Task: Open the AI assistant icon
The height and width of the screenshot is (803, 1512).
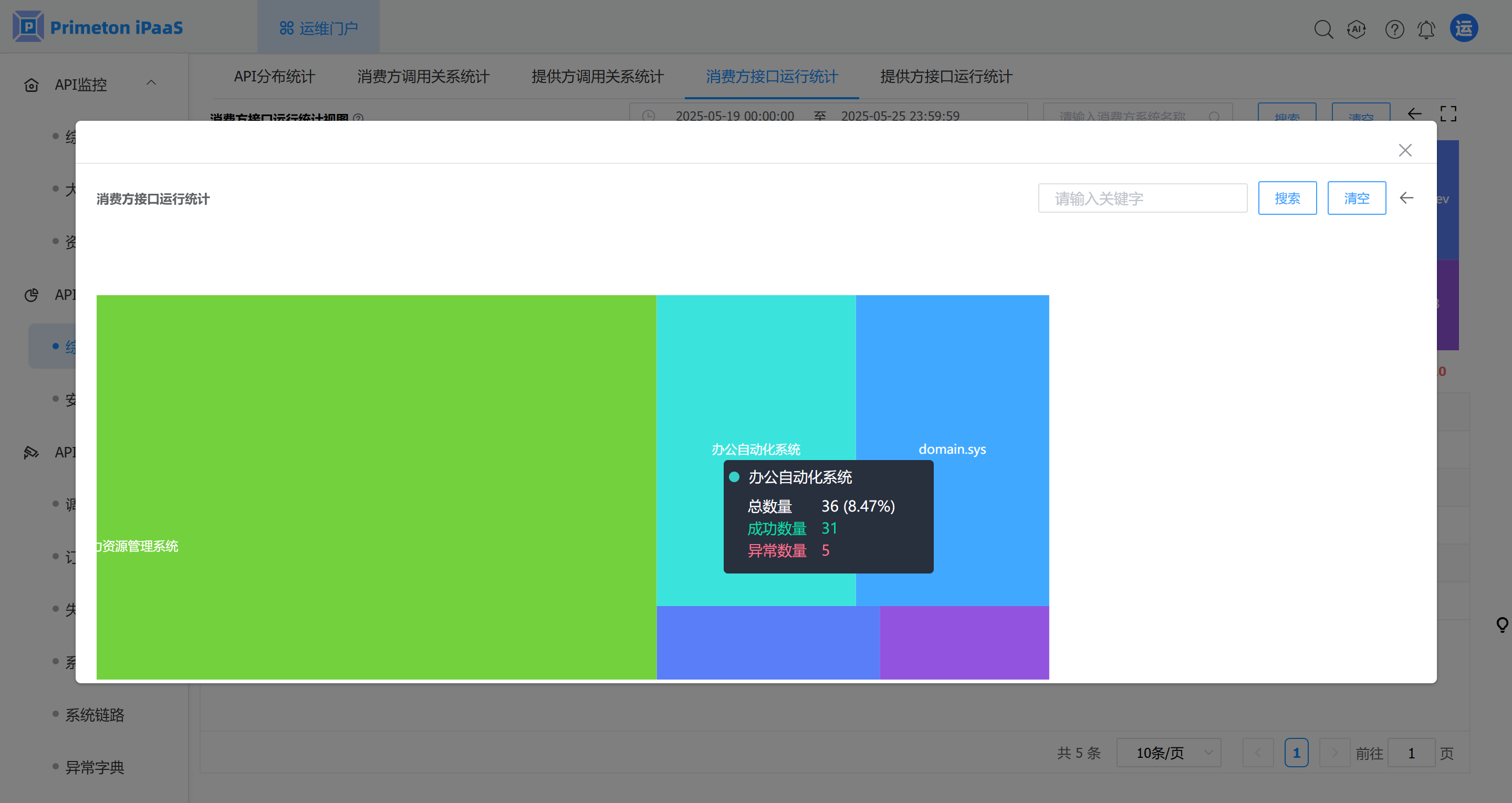Action: 1356,29
